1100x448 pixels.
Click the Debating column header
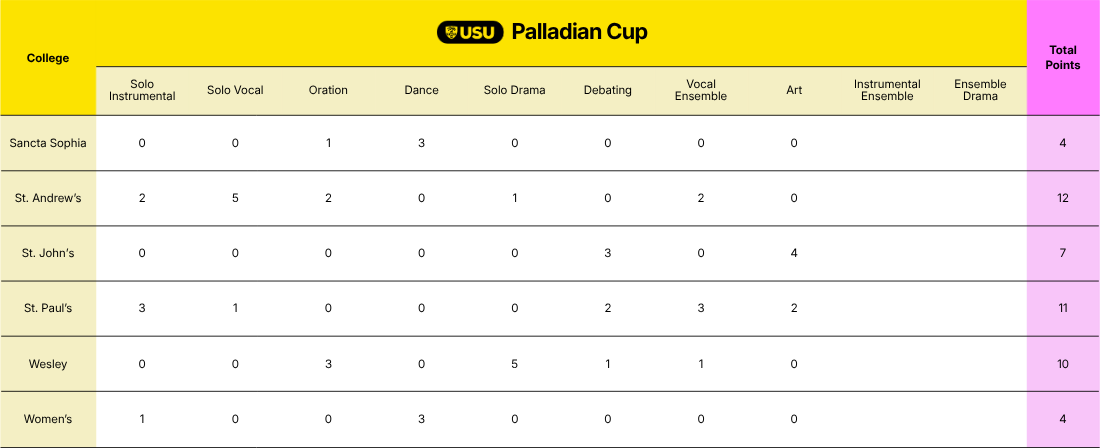tap(608, 90)
